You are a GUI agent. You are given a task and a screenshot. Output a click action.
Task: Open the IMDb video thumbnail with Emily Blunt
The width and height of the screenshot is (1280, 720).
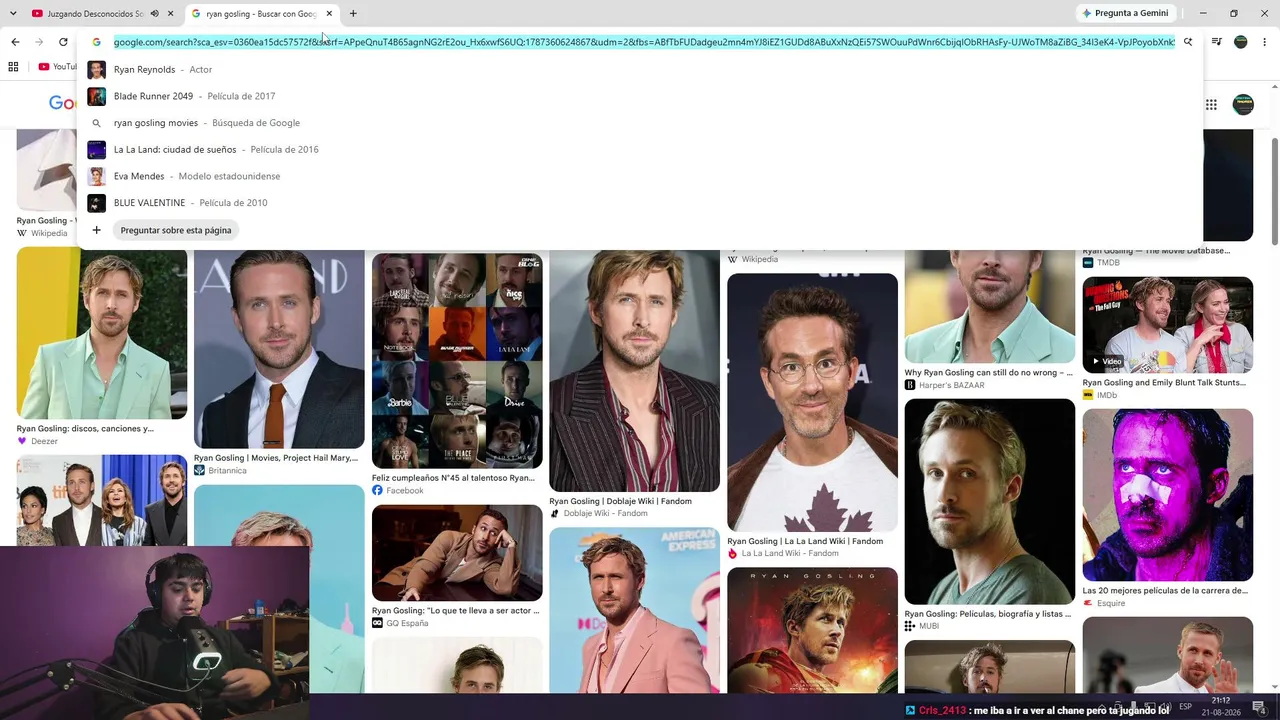[x=1168, y=325]
